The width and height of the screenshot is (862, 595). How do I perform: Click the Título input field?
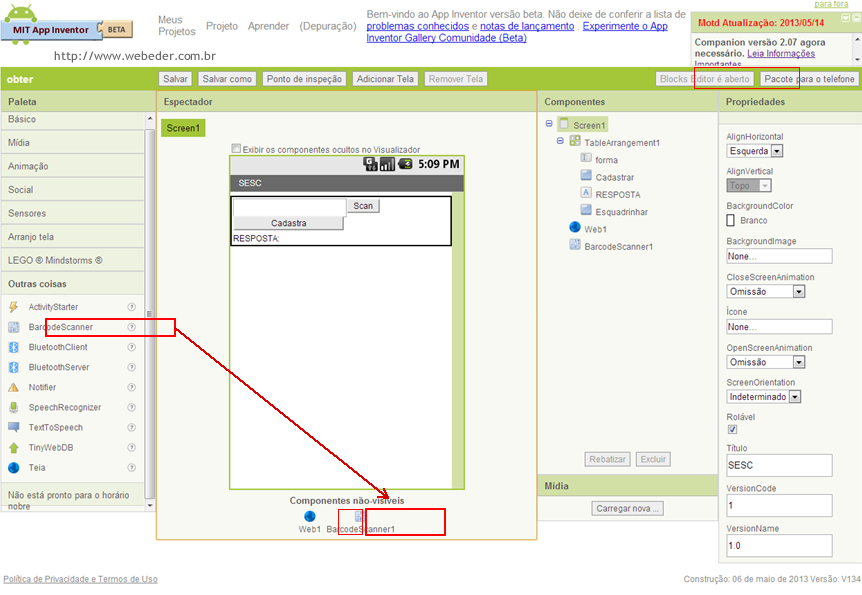tap(779, 465)
